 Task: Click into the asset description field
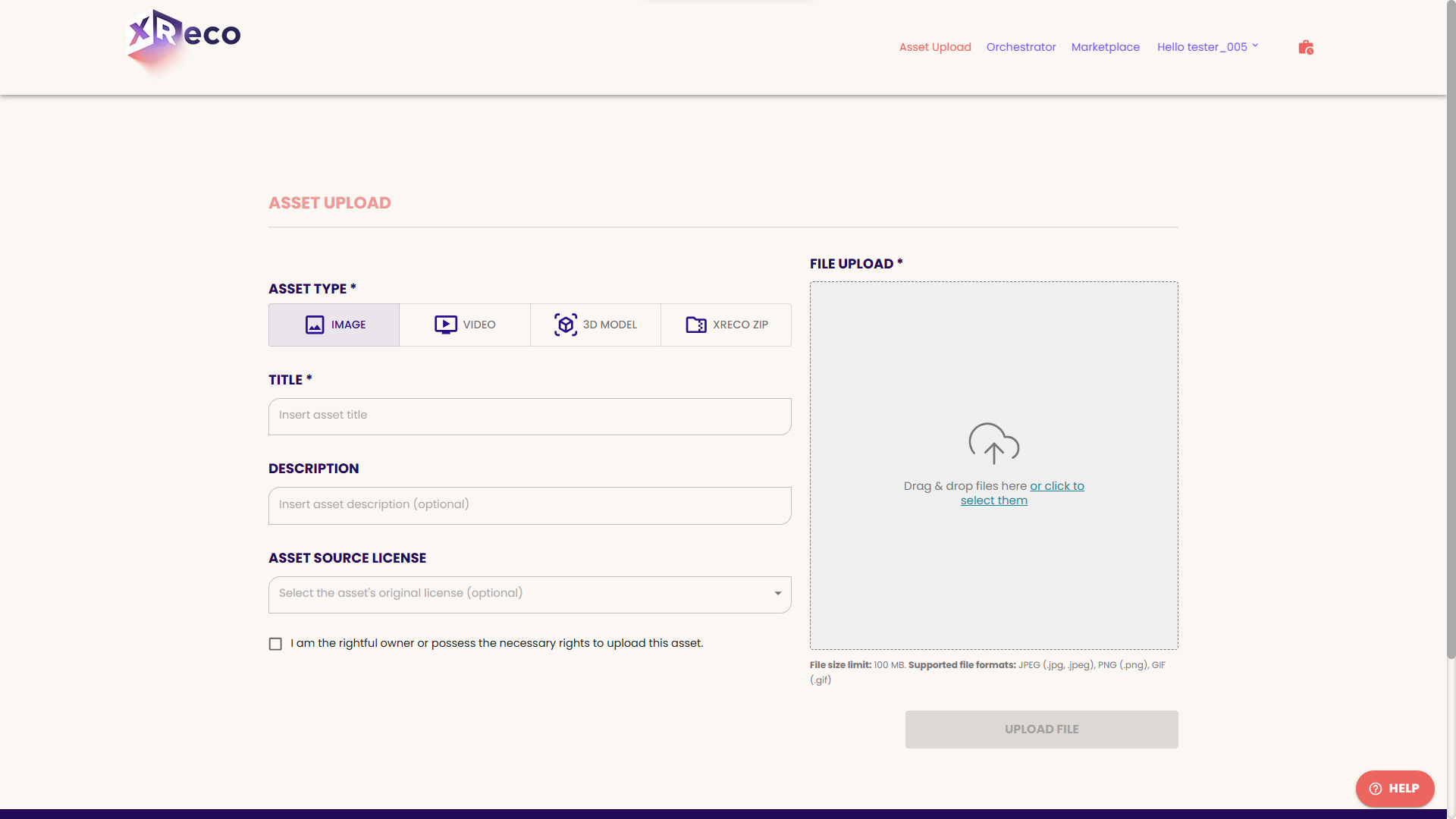[529, 506]
